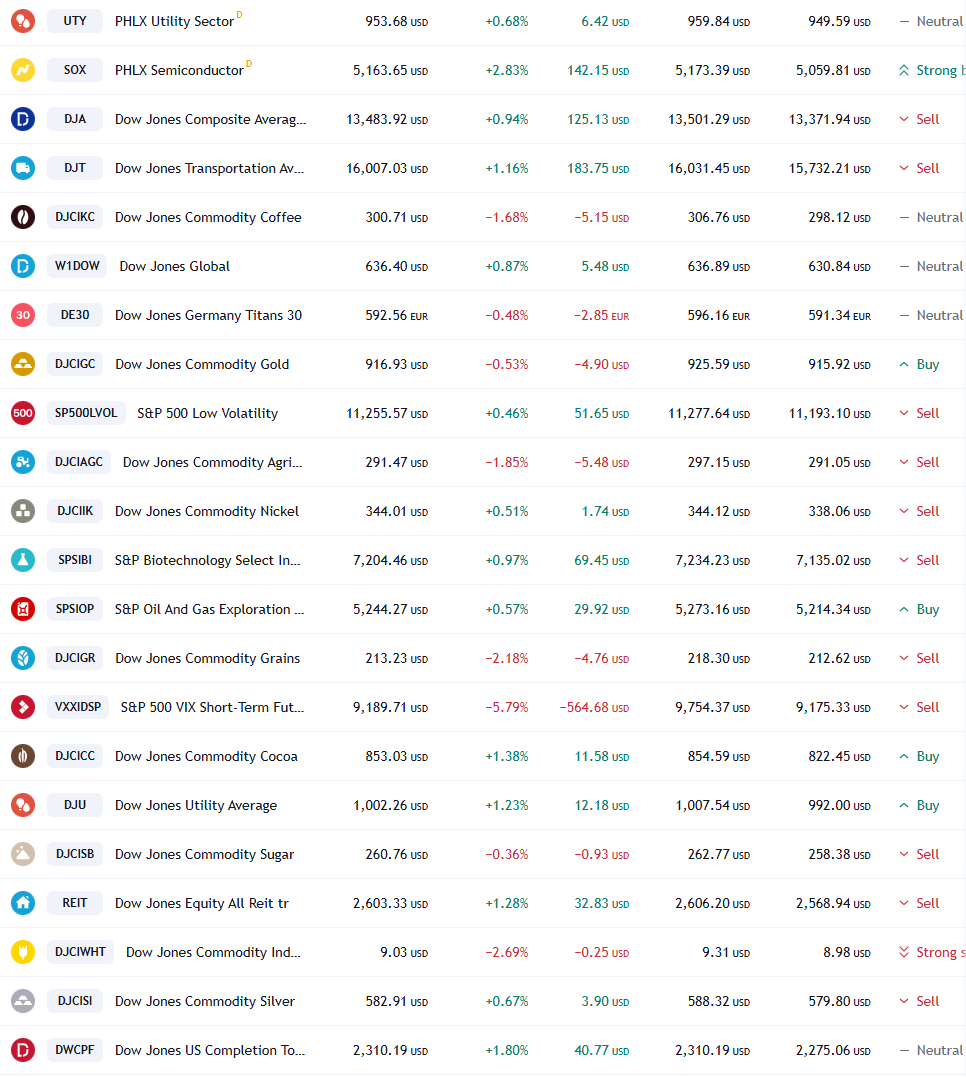The image size is (966, 1077).
Task: Click the DJCIGR grains icon
Action: (x=23, y=658)
